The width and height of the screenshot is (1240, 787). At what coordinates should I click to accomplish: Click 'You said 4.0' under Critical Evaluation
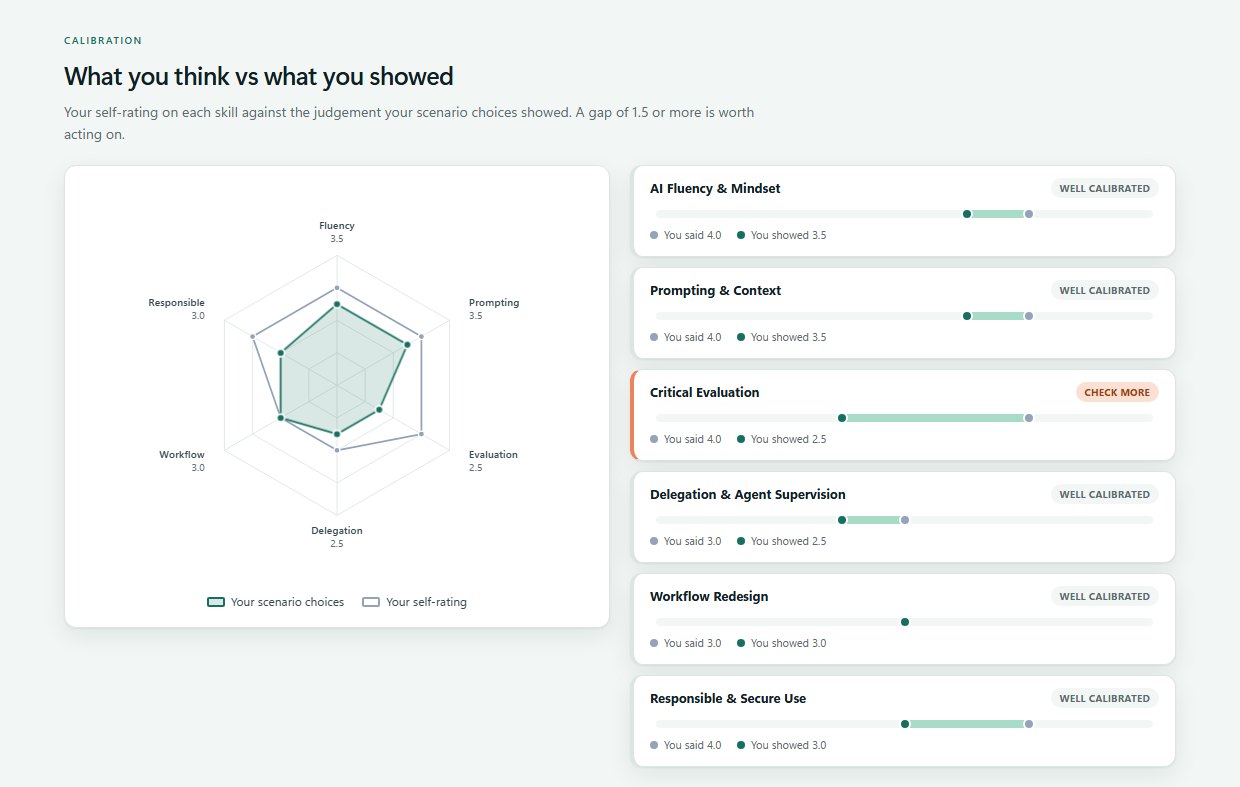[685, 439]
